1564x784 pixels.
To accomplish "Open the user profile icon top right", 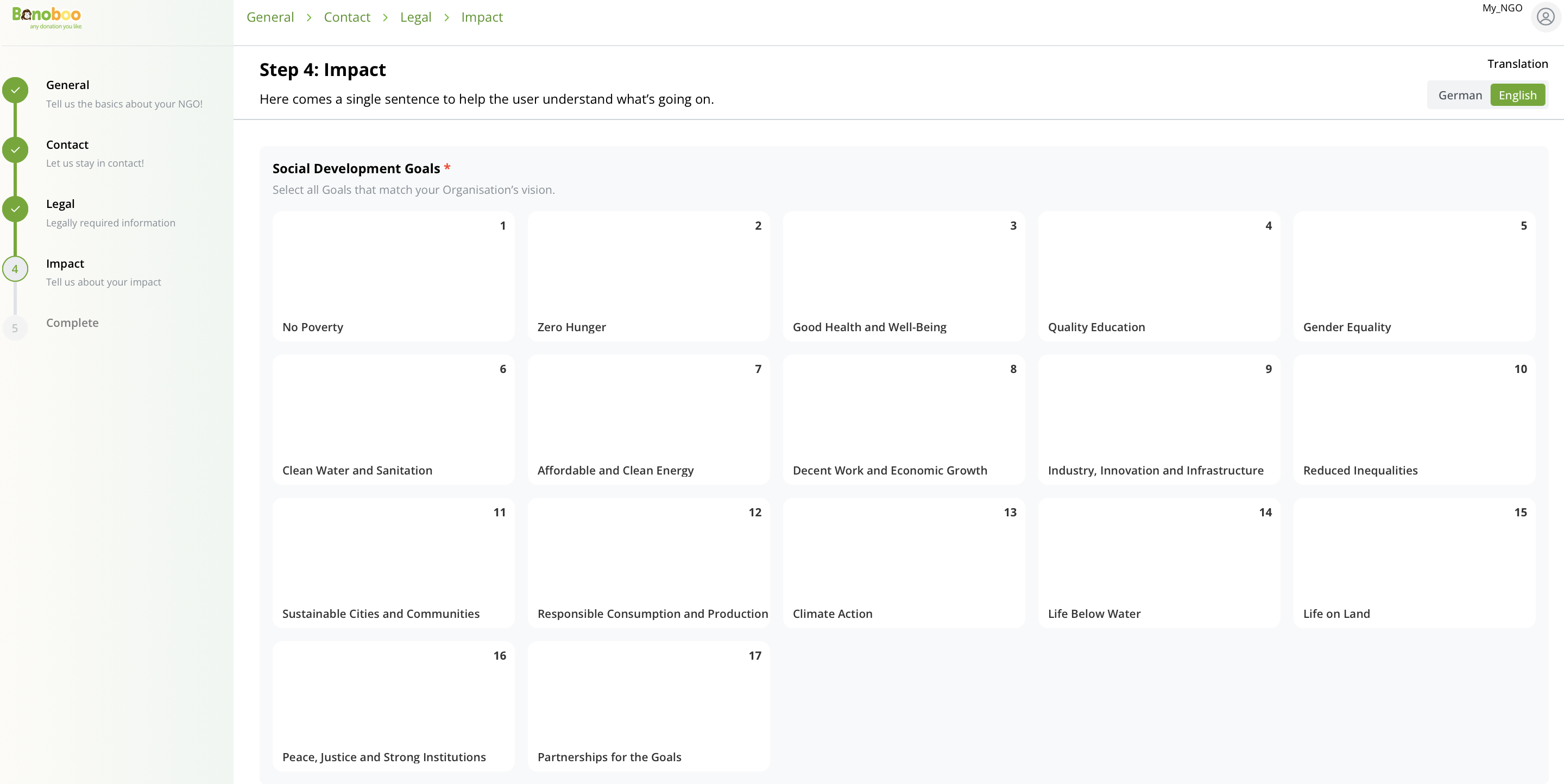I will pos(1544,16).
